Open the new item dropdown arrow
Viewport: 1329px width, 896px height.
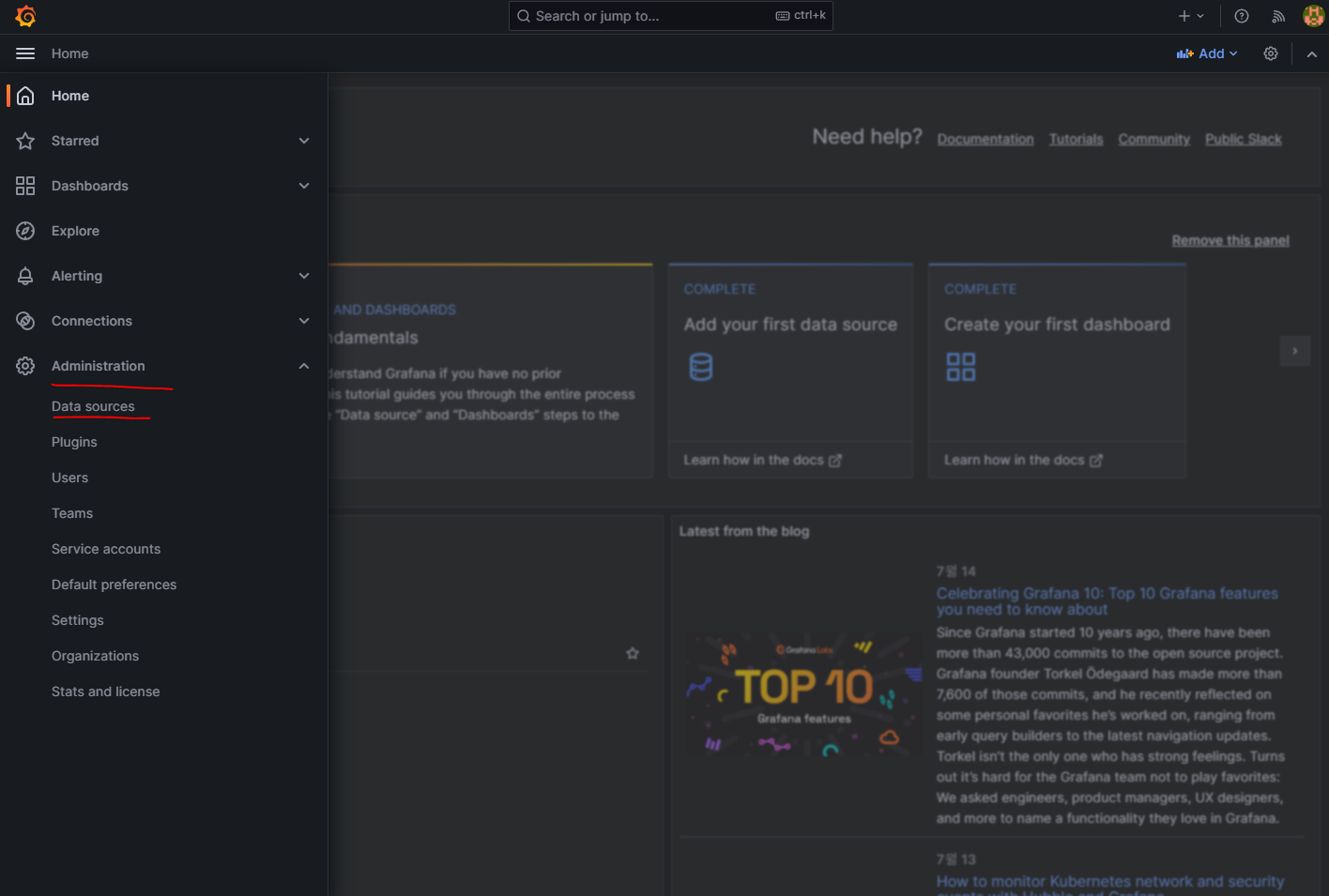pos(1200,16)
